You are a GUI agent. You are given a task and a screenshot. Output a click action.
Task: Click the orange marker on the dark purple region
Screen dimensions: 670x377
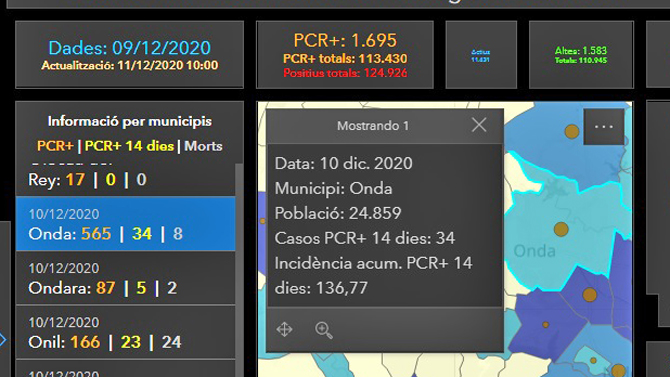590,294
